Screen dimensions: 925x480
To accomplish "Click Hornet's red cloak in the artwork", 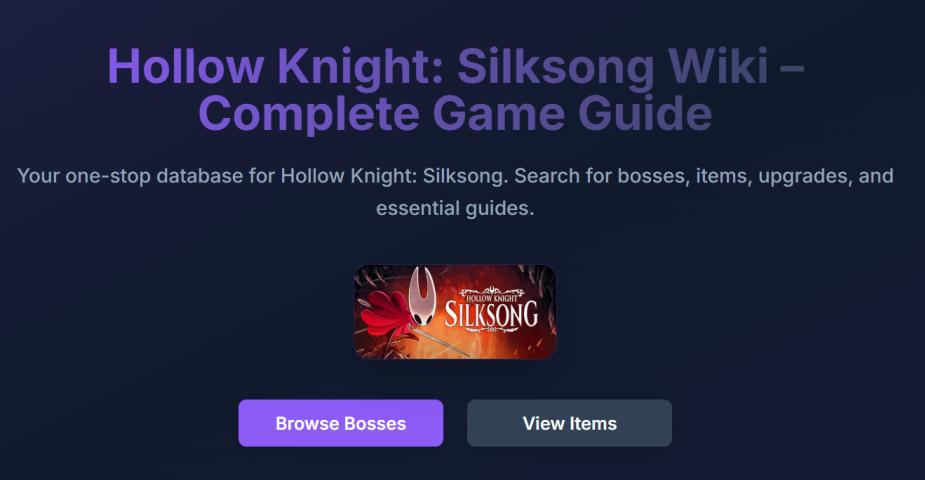I will click(x=386, y=314).
